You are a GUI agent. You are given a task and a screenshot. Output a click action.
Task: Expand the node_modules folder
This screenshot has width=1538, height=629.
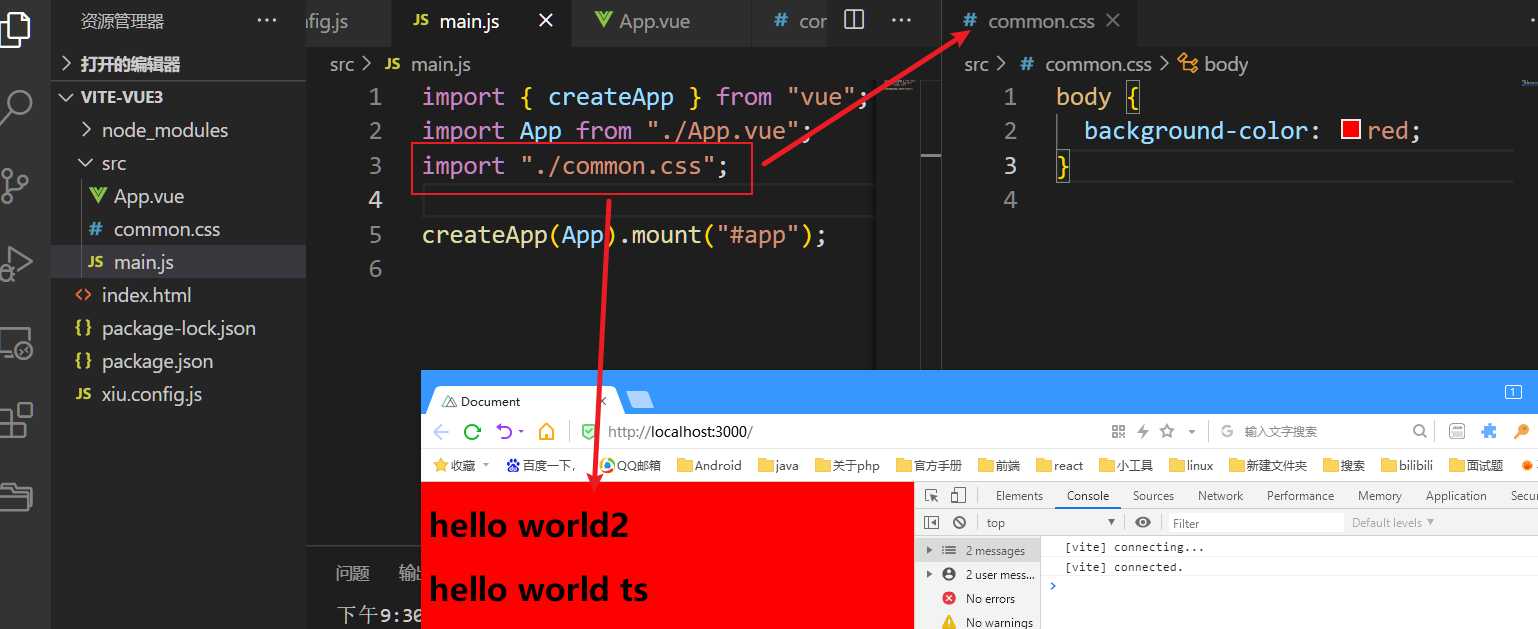84,130
